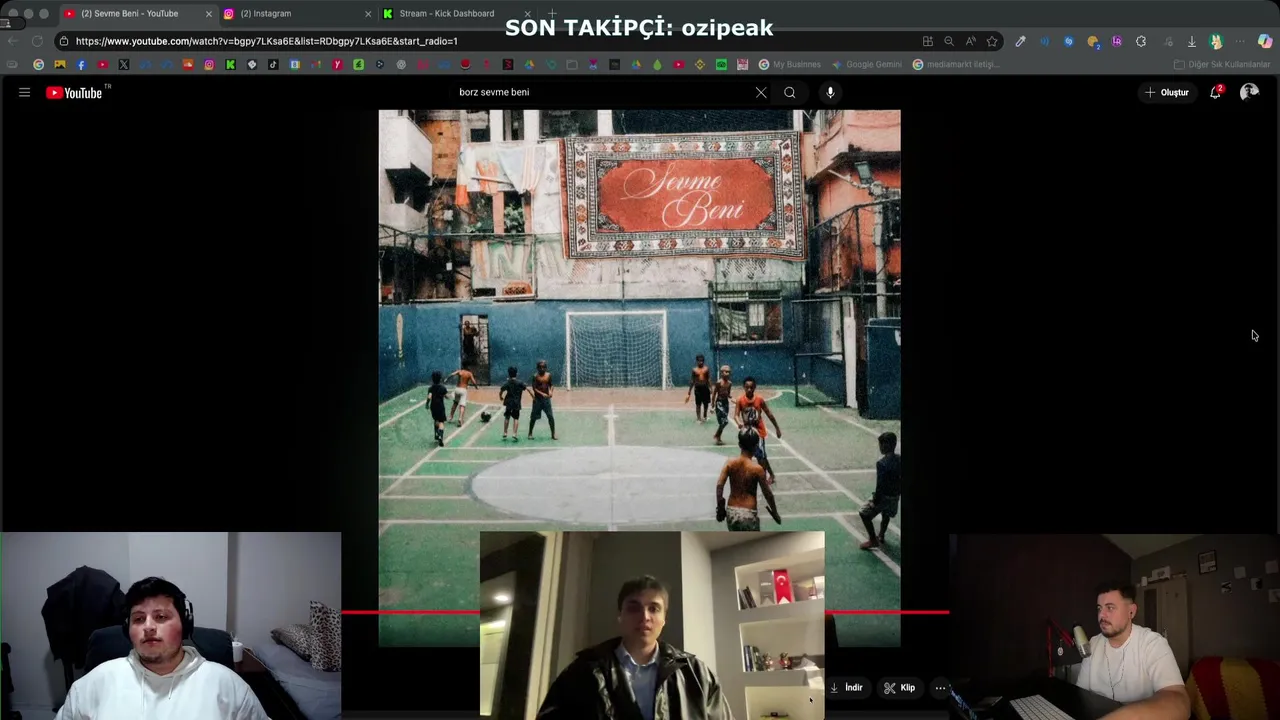Open the mediamarkt iletişi... bookmark
The height and width of the screenshot is (720, 1280).
[x=956, y=64]
